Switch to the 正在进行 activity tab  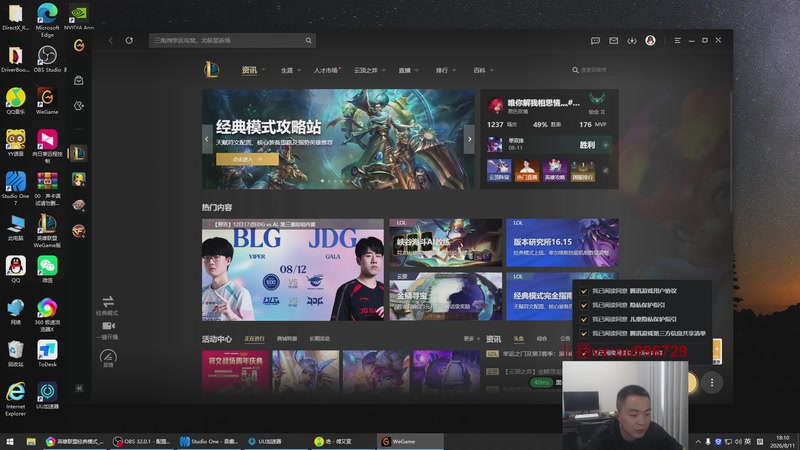(x=254, y=339)
